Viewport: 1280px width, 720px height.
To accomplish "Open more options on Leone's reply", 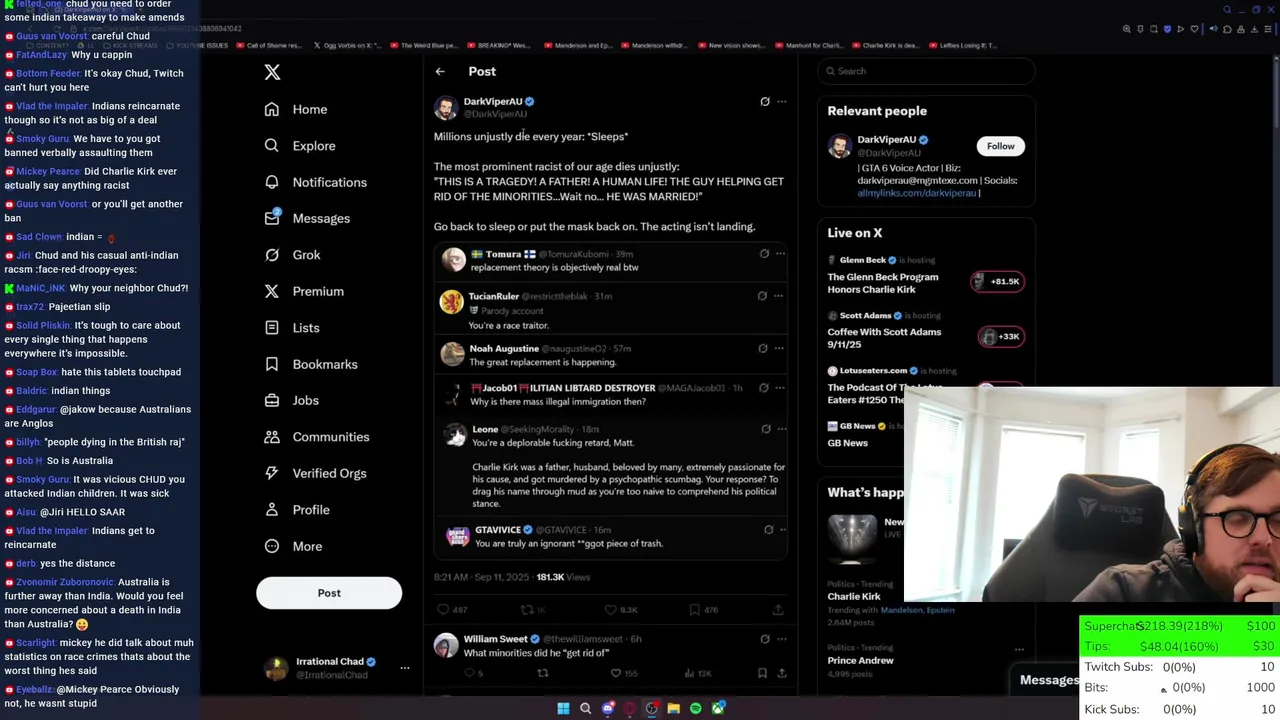I will click(x=781, y=429).
